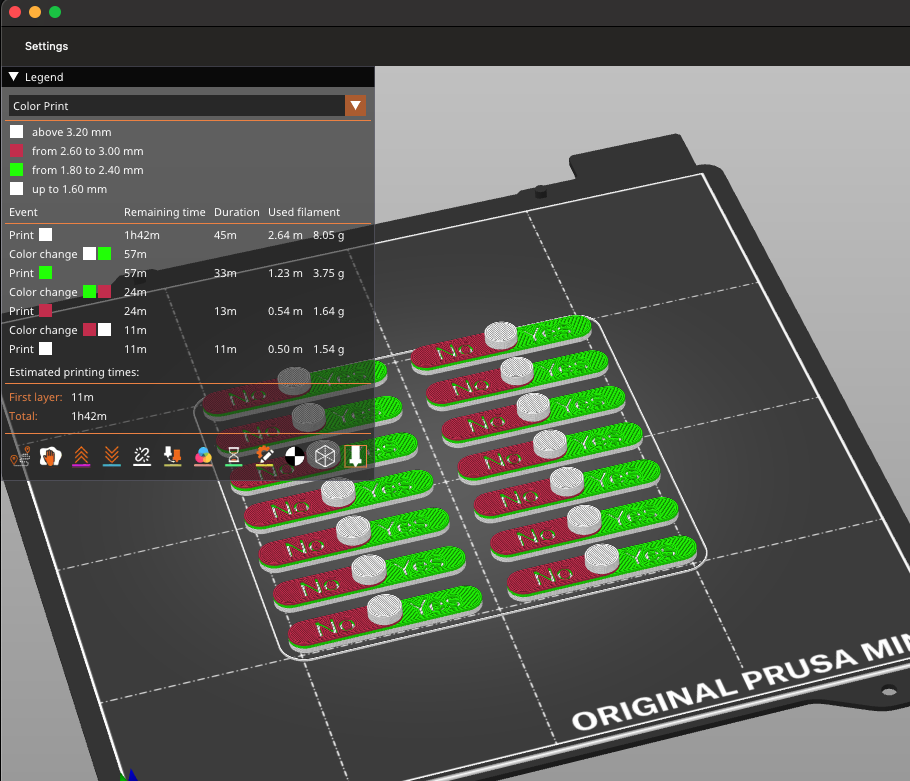This screenshot has width=910, height=781.
Task: Click white swatch for up to 1.60 mm
Action: point(16,189)
